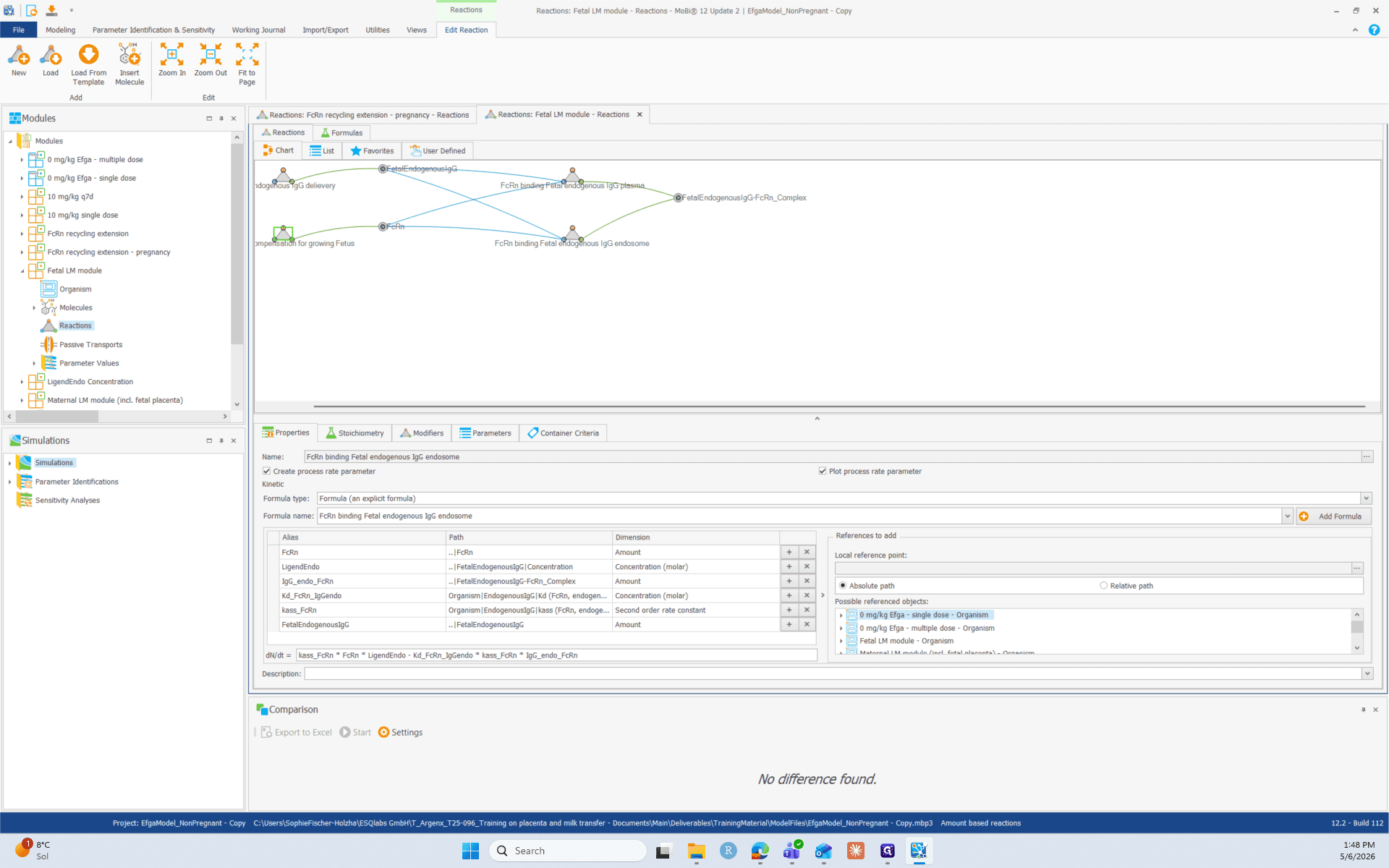Toggle Plot process rate parameter checkbox

click(823, 471)
